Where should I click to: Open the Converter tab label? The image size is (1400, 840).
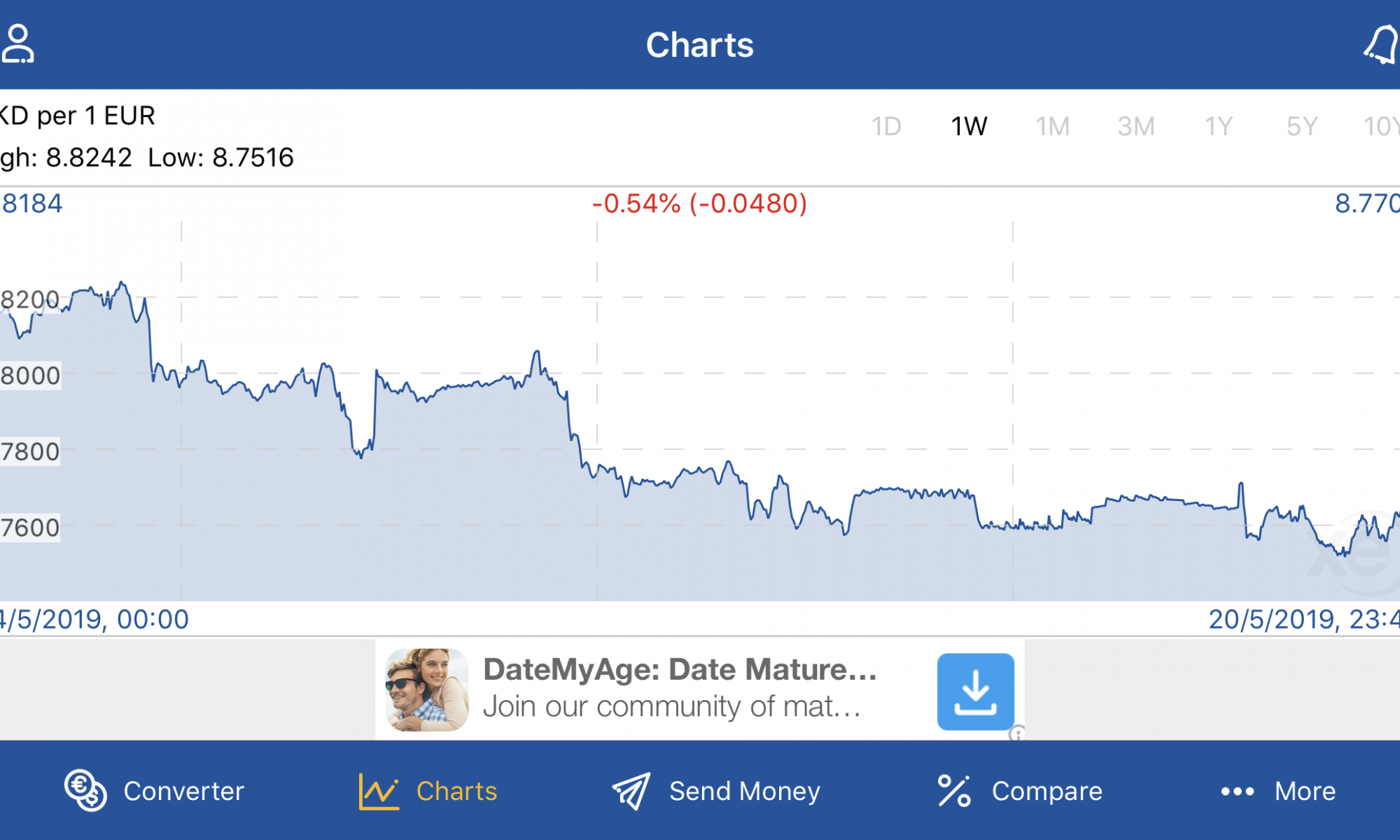[x=183, y=791]
